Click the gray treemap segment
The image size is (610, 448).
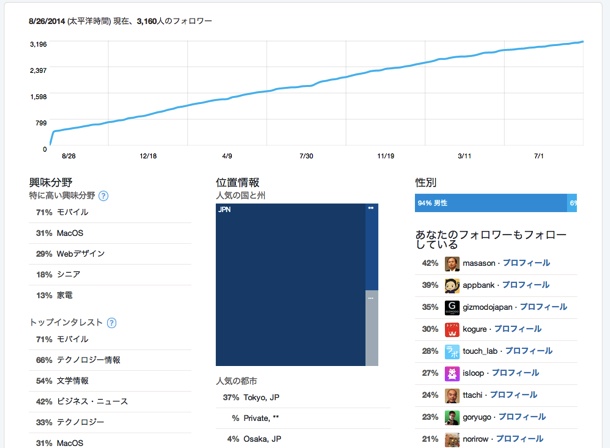372,328
